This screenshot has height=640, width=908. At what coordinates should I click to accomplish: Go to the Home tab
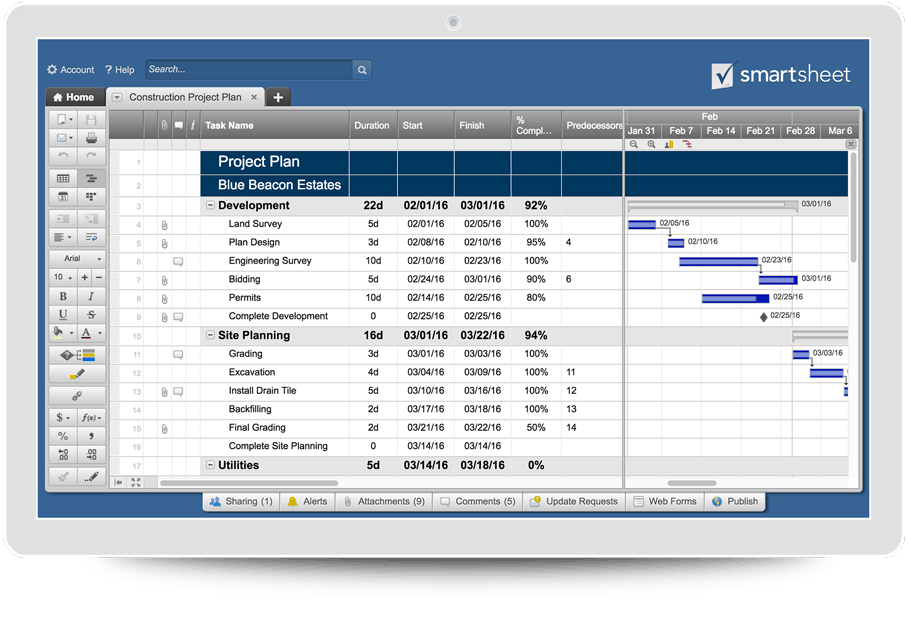tap(74, 97)
